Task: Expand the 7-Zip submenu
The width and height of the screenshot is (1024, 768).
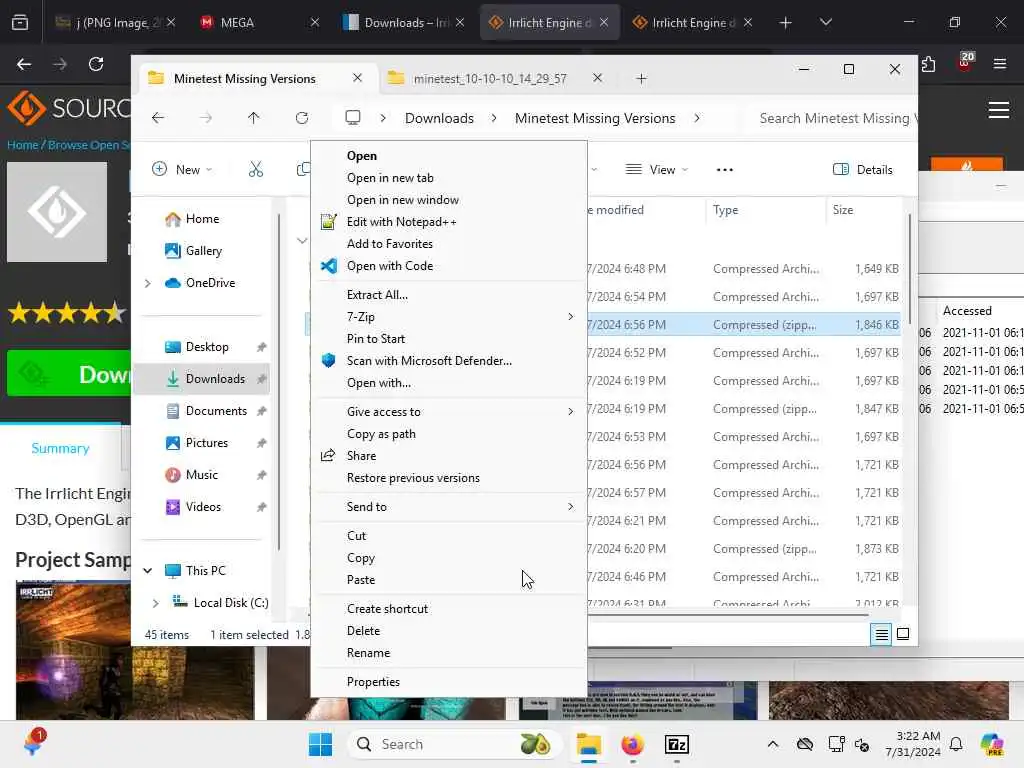Action: click(449, 317)
